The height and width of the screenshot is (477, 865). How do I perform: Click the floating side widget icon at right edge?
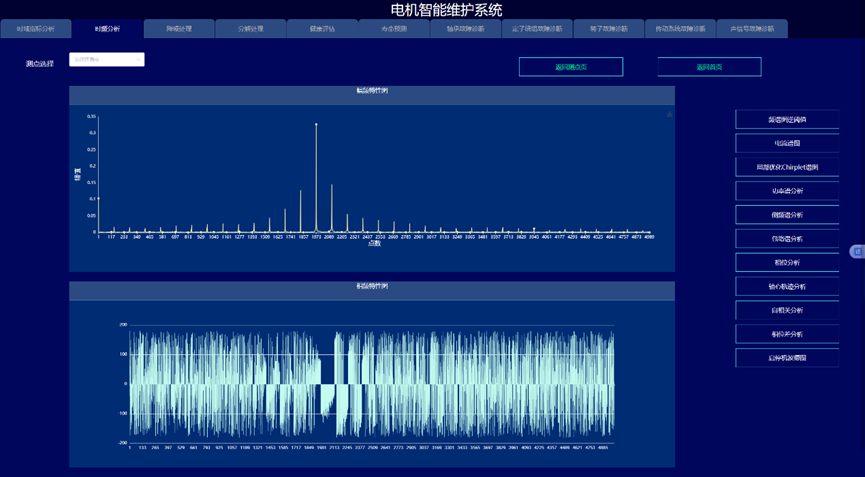pos(857,252)
